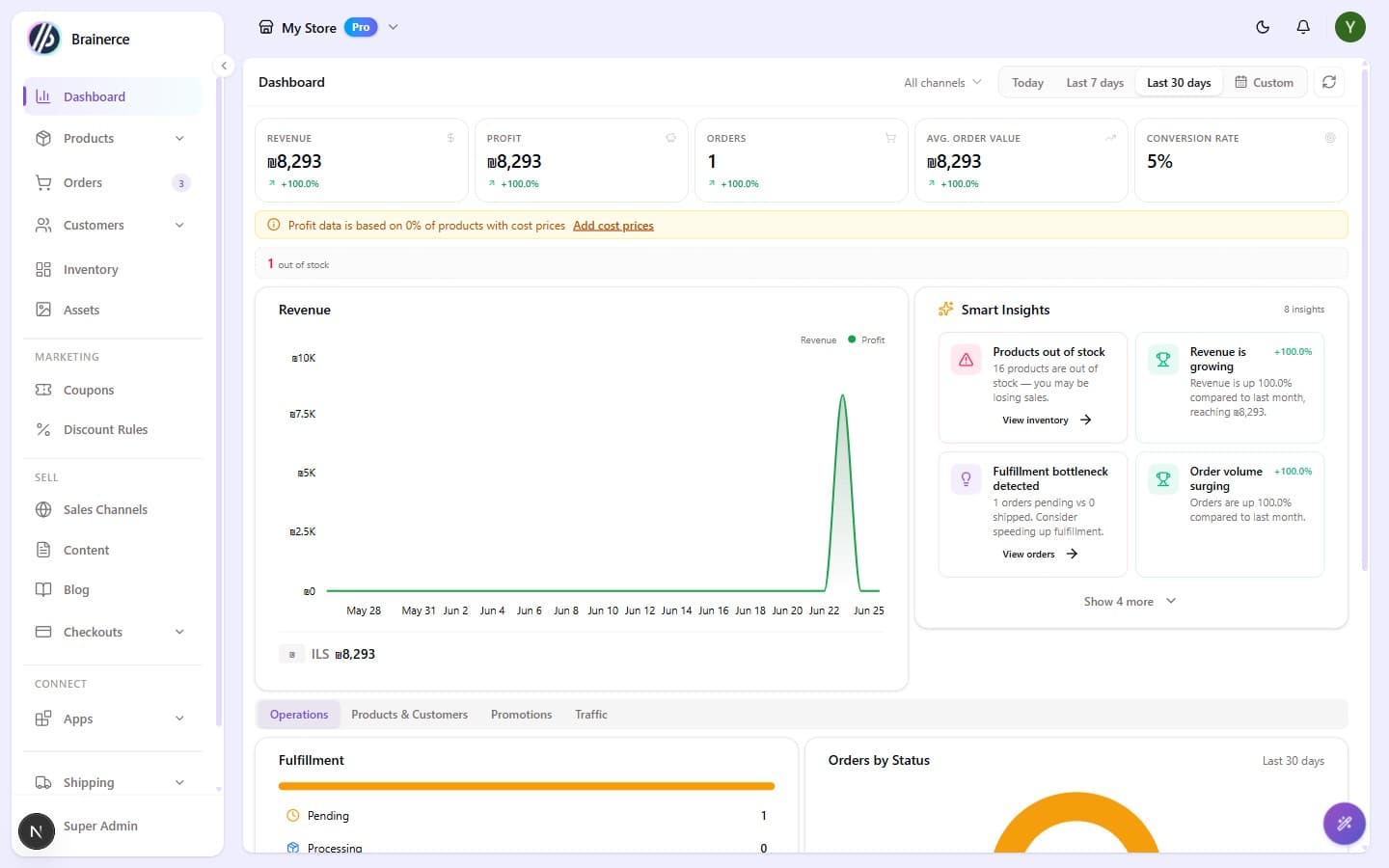The image size is (1389, 868).
Task: Expand the Shipping submenu chevron
Action: pyautogui.click(x=179, y=782)
